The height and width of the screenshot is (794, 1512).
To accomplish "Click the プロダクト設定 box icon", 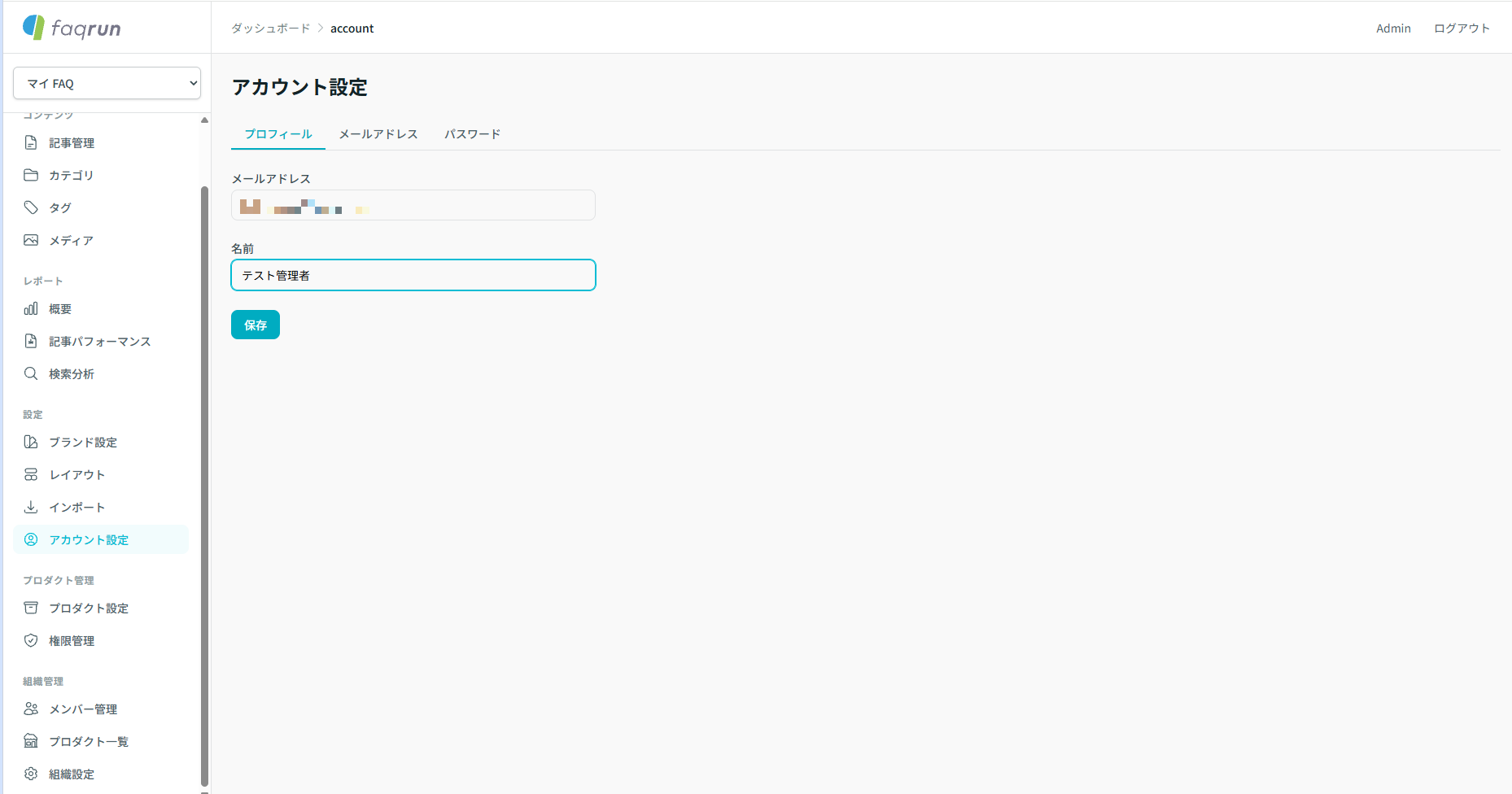I will click(x=31, y=608).
